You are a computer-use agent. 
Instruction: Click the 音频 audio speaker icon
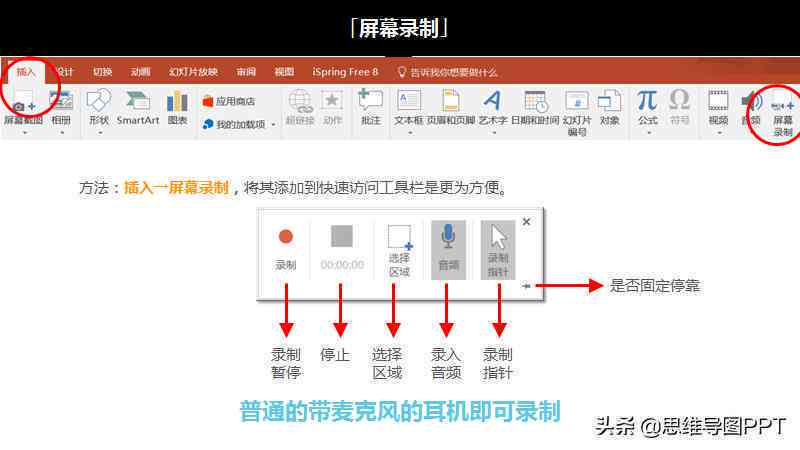point(751,102)
